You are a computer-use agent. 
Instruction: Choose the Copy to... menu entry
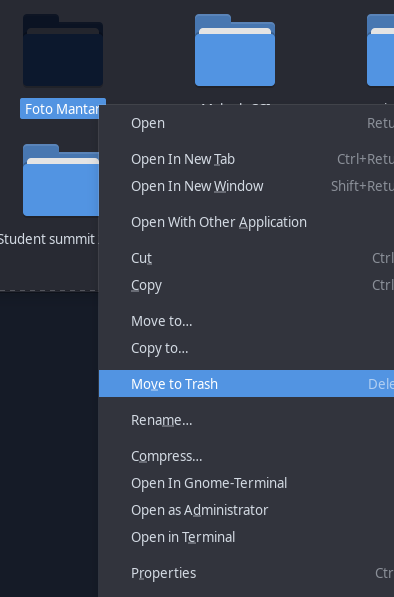[246, 348]
